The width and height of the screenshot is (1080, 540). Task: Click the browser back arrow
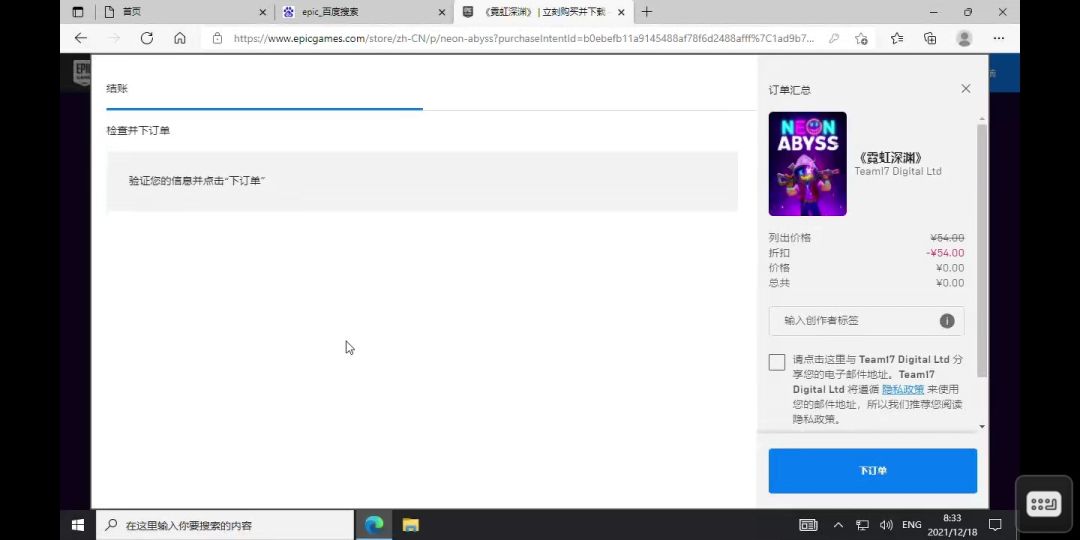[81, 39]
